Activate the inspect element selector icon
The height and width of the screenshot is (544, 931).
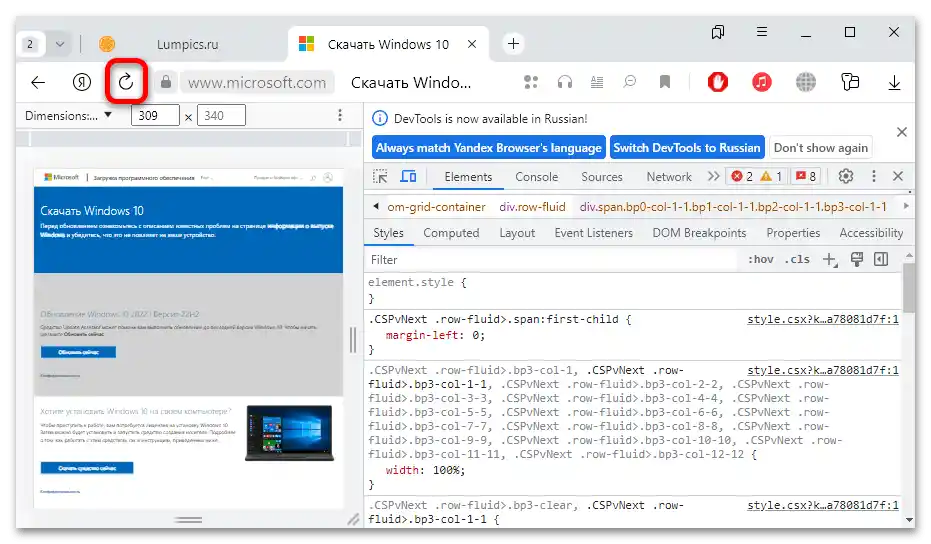(380, 176)
